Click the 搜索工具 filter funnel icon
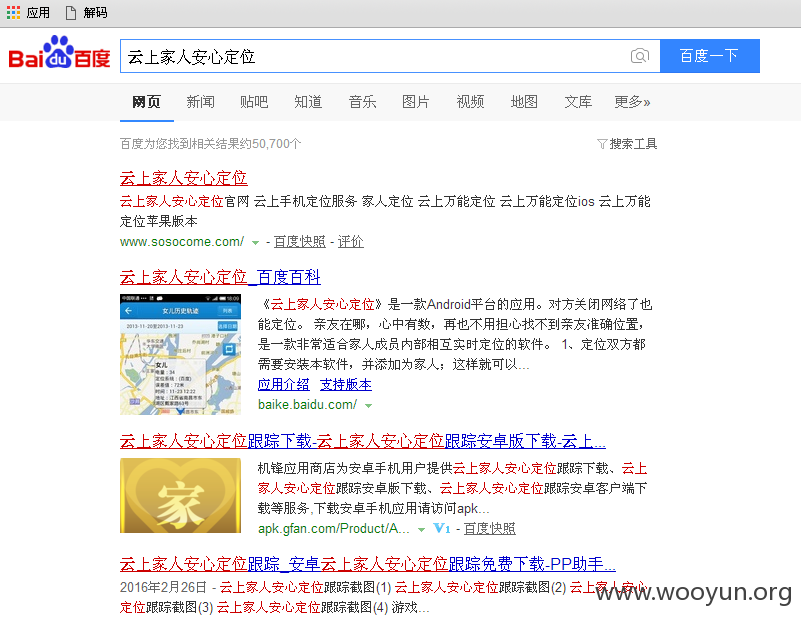The width and height of the screenshot is (801, 621). (x=602, y=144)
